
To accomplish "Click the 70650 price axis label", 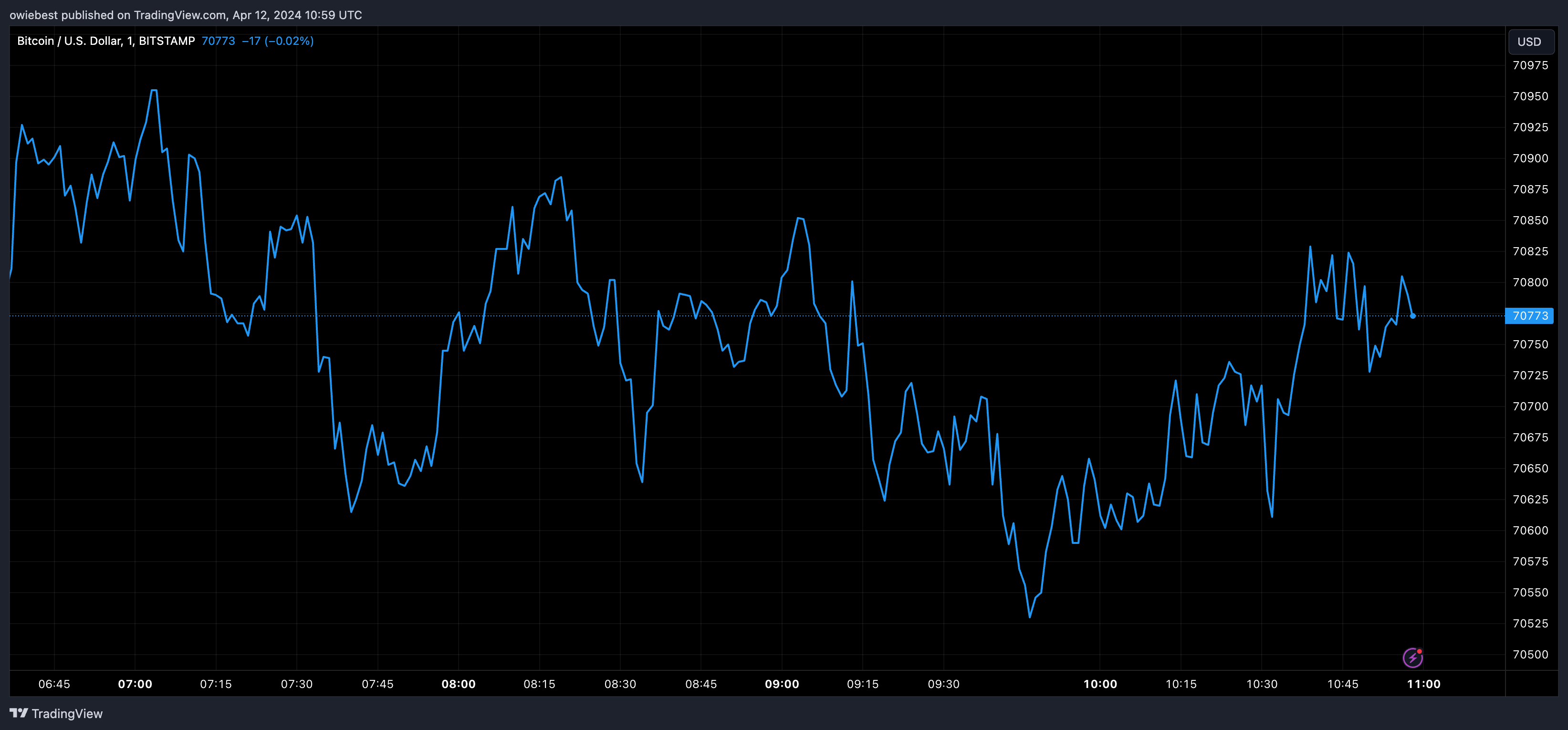I will (x=1530, y=468).
